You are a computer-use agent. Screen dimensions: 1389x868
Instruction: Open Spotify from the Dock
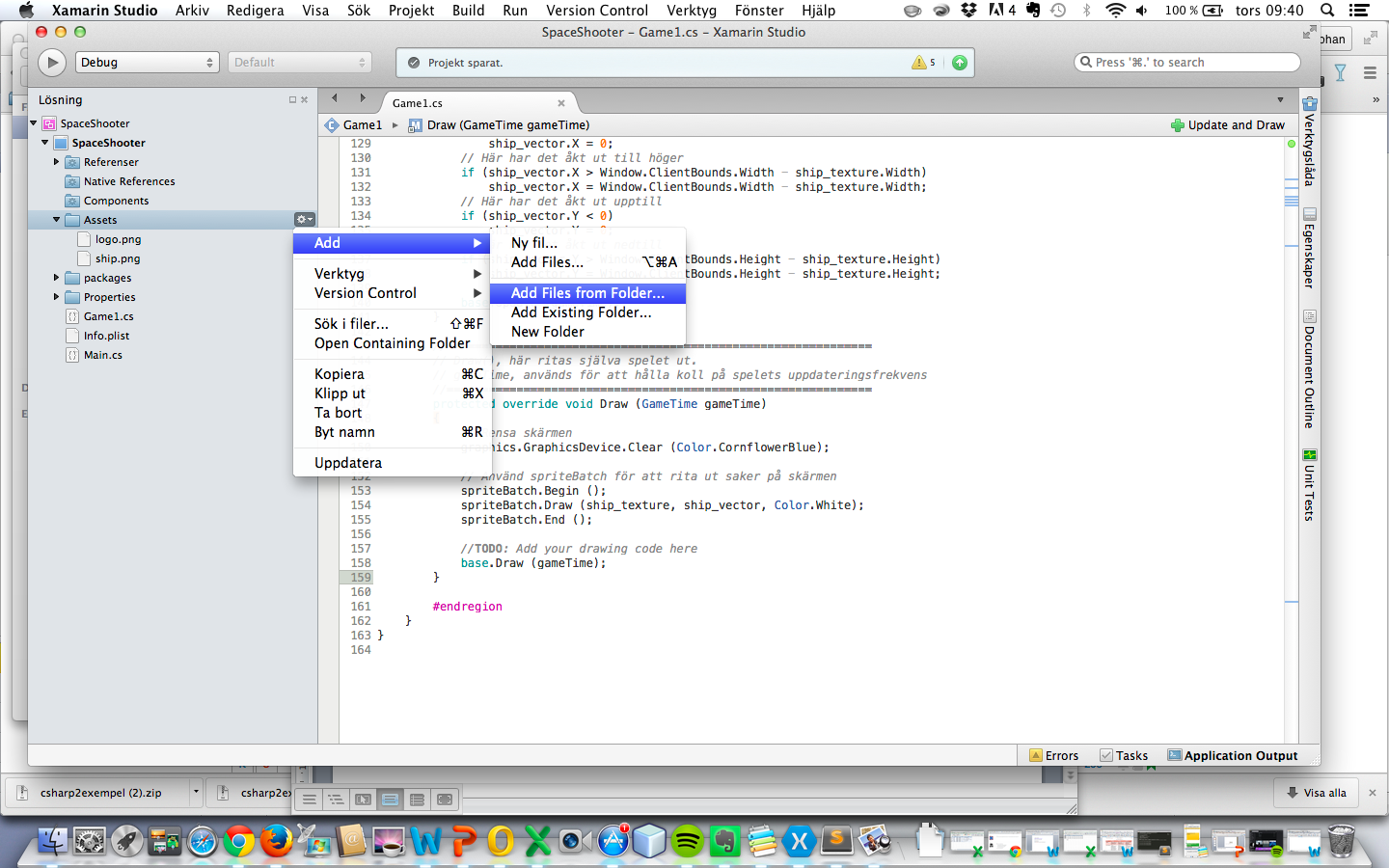[687, 841]
